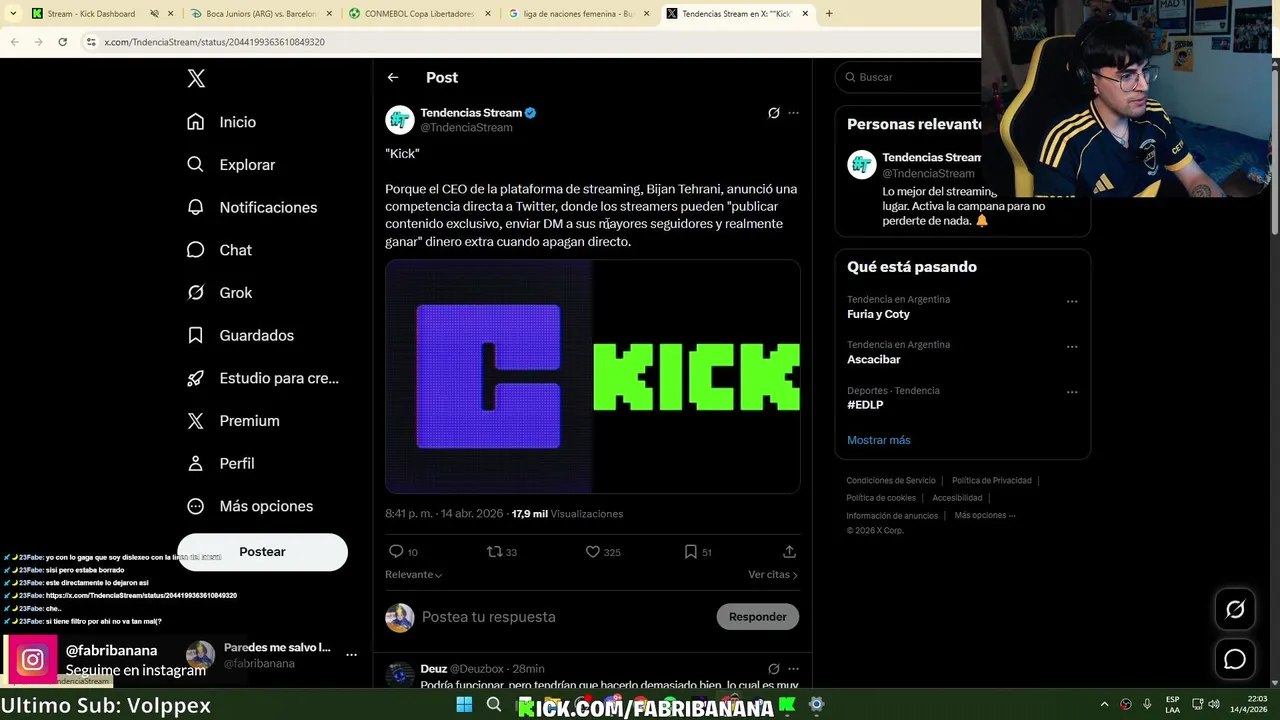Open Condiciones de Servicio footer link

pyautogui.click(x=891, y=481)
